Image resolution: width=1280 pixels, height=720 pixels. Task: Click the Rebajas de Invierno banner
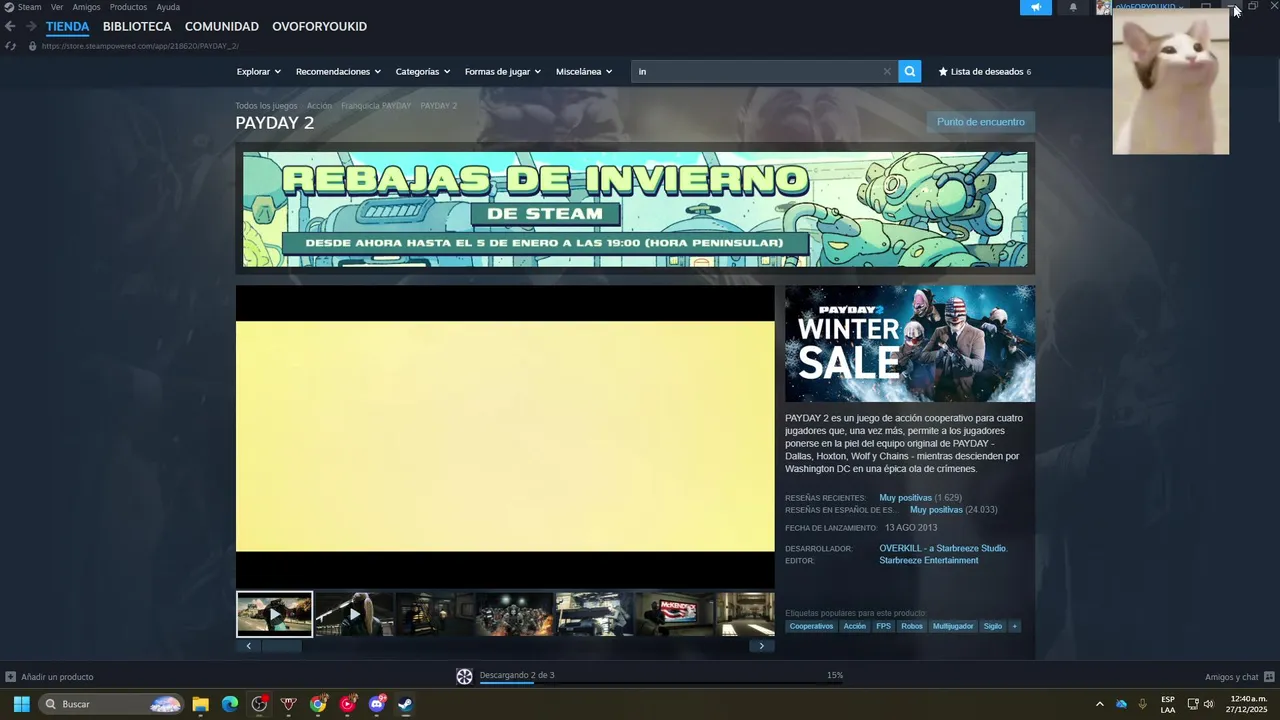click(x=635, y=209)
